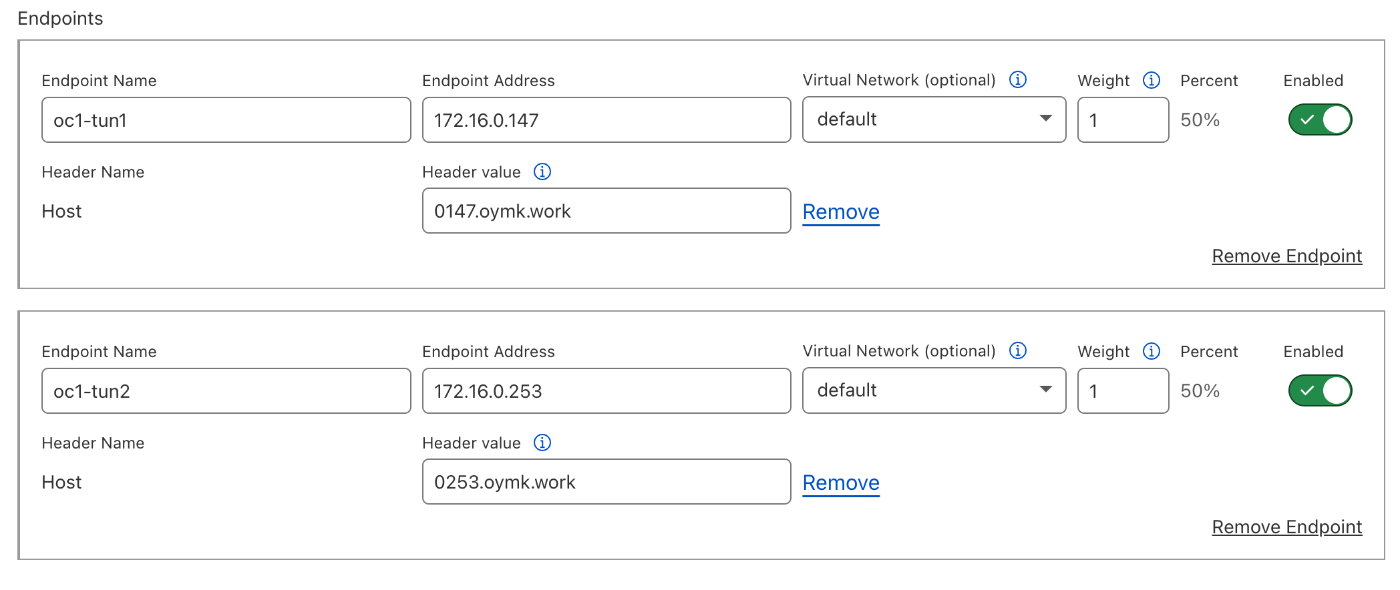Open Virtual Network dropdown for oc1-tun2
1400x590 pixels.
pyautogui.click(x=934, y=391)
